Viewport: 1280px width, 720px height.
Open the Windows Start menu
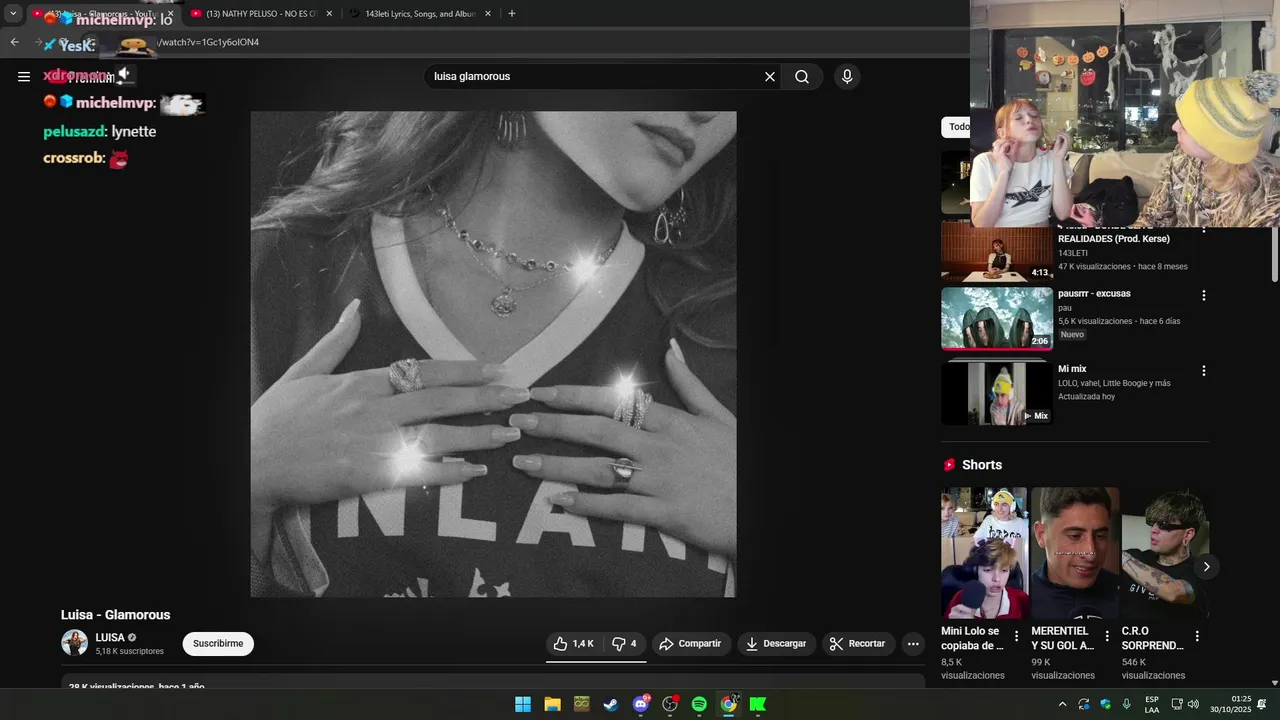pos(523,704)
